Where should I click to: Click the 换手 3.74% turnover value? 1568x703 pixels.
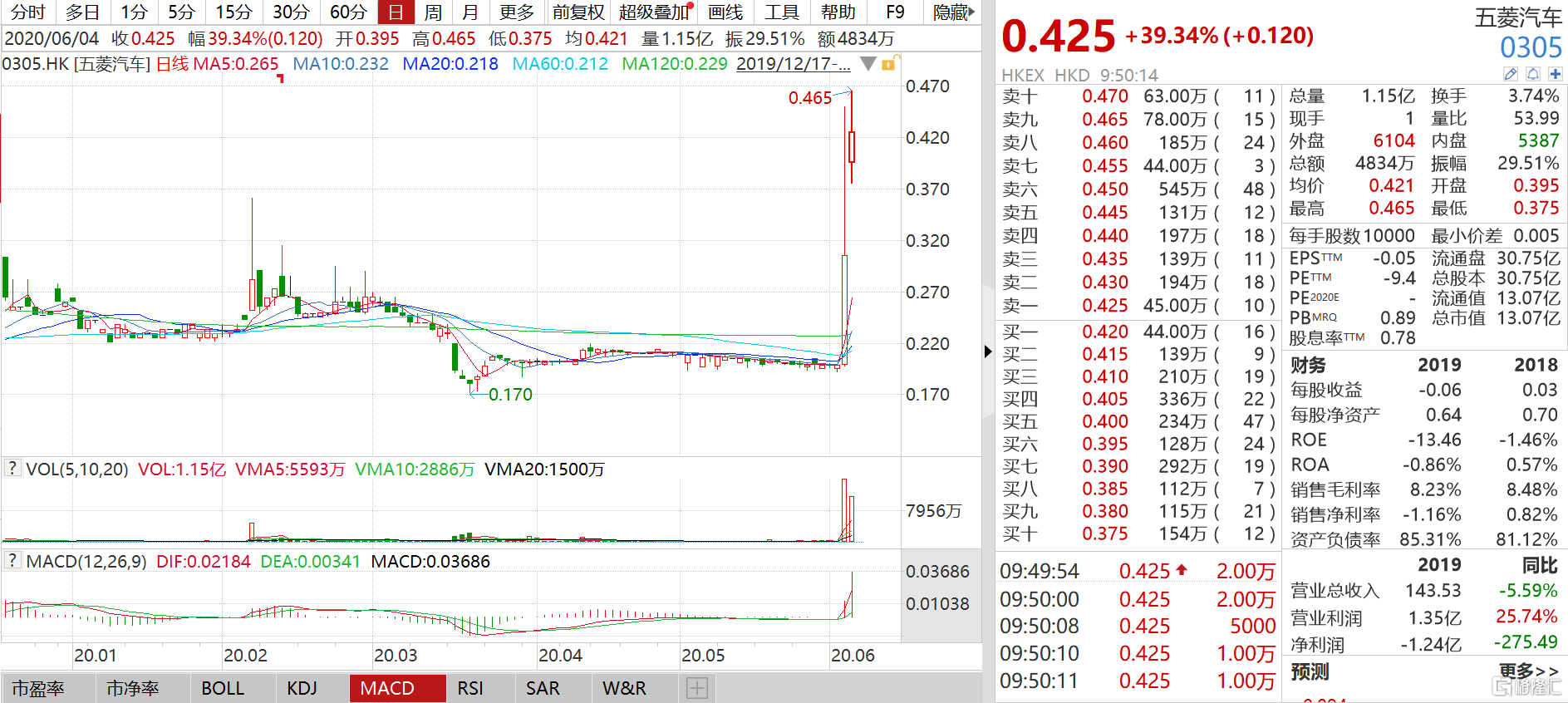coord(1533,96)
